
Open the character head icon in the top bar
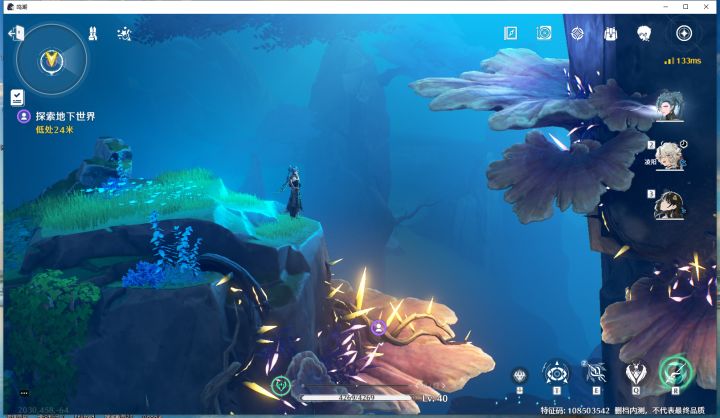click(644, 33)
